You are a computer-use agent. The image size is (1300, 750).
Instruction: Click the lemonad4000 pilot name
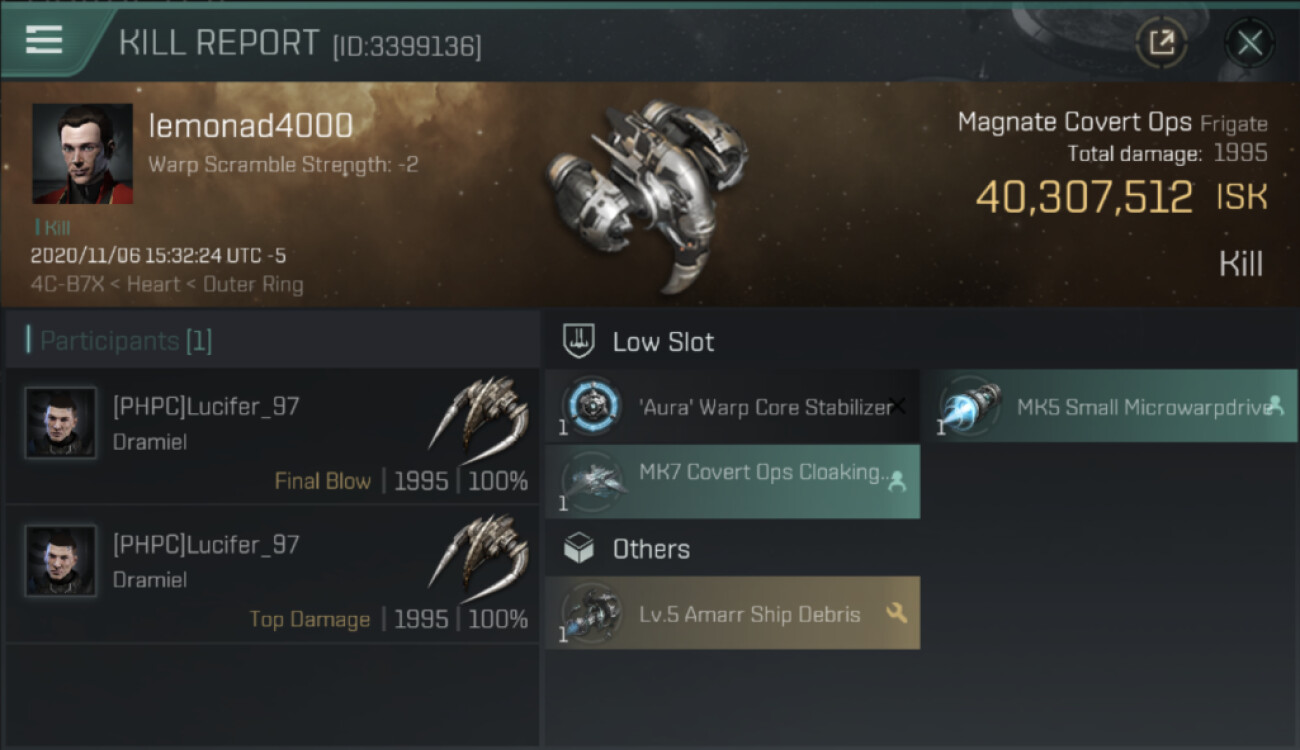250,126
